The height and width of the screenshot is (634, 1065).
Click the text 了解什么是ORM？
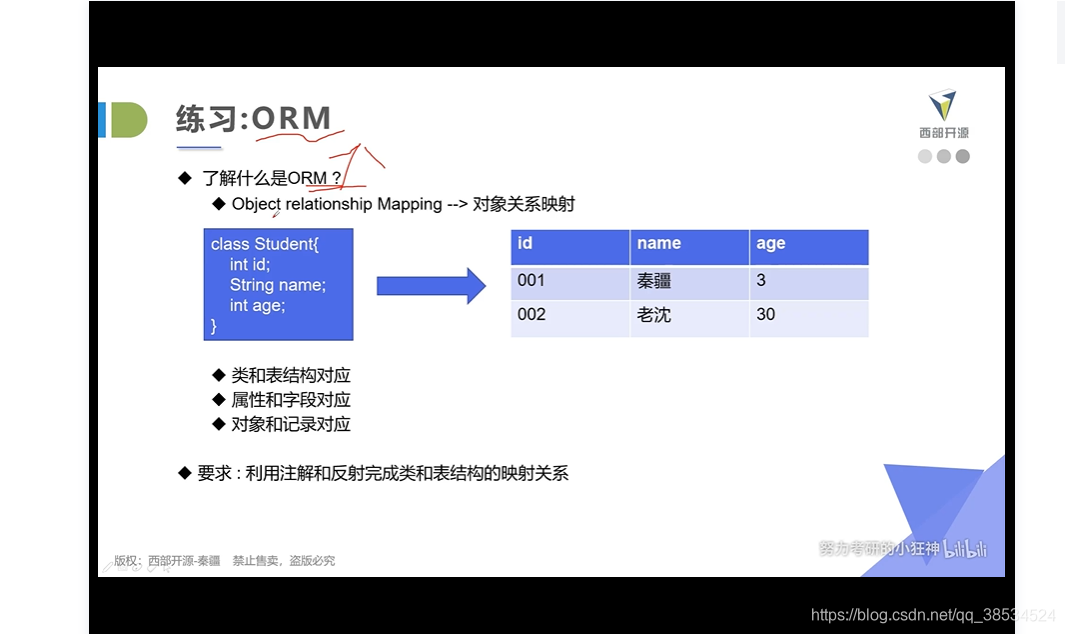272,178
